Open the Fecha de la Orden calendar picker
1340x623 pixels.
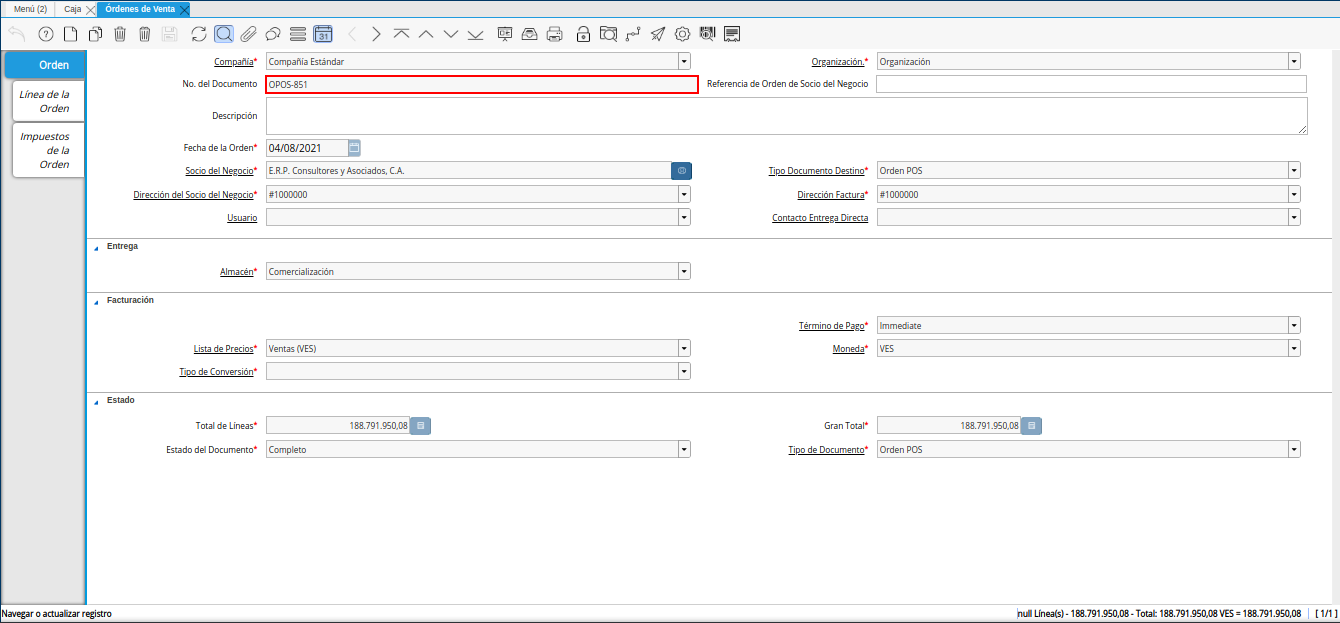click(354, 148)
